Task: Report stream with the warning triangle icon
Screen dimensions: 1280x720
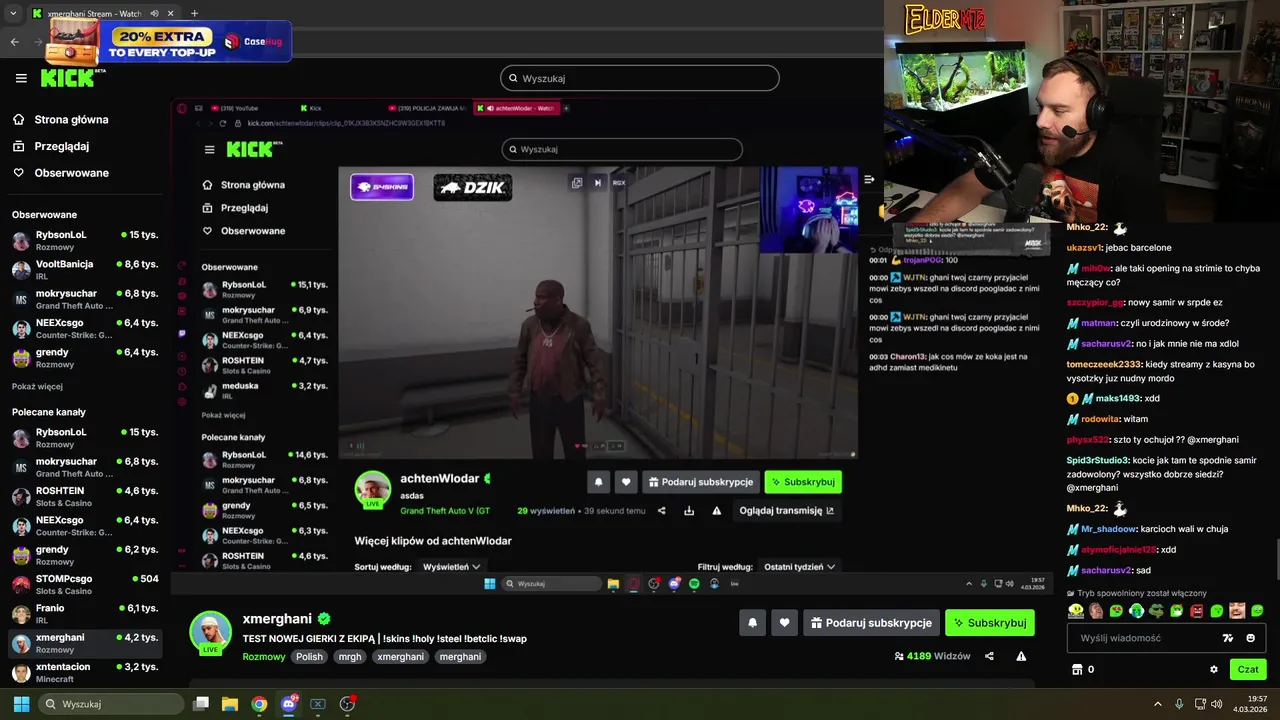Action: [x=1021, y=656]
